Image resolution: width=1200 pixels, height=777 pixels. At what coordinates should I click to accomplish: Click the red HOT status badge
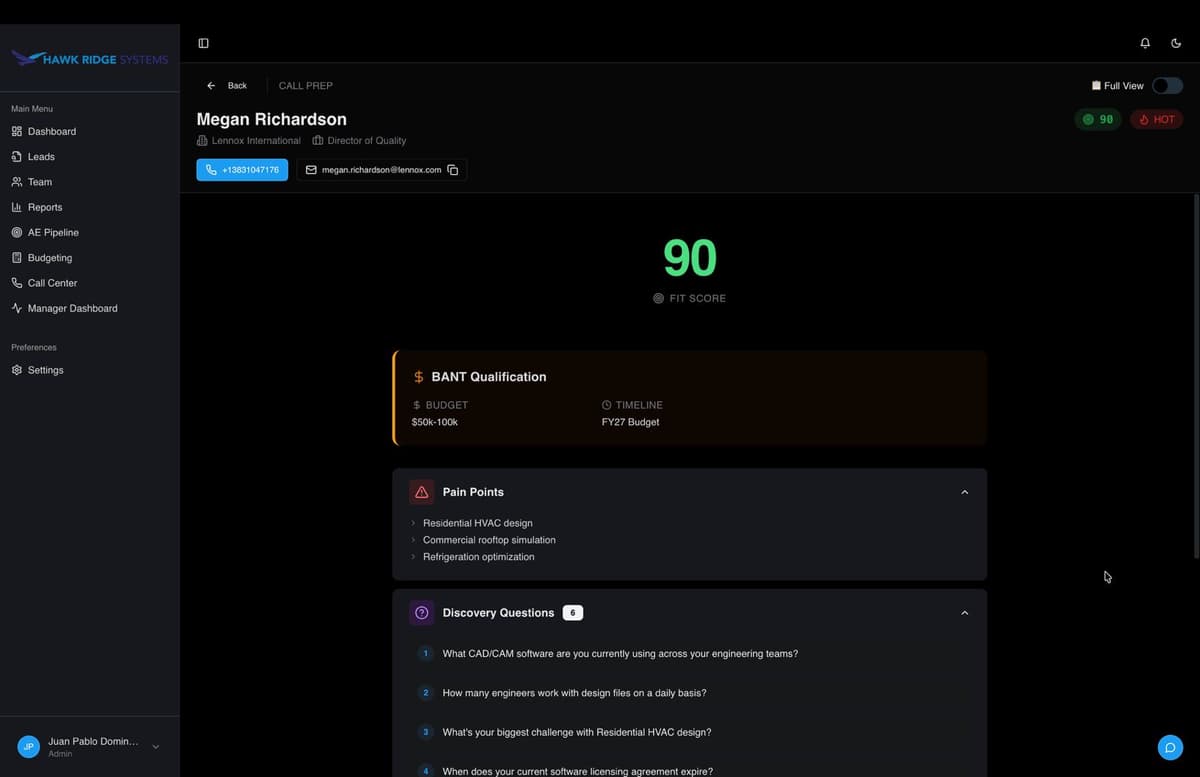1156,119
